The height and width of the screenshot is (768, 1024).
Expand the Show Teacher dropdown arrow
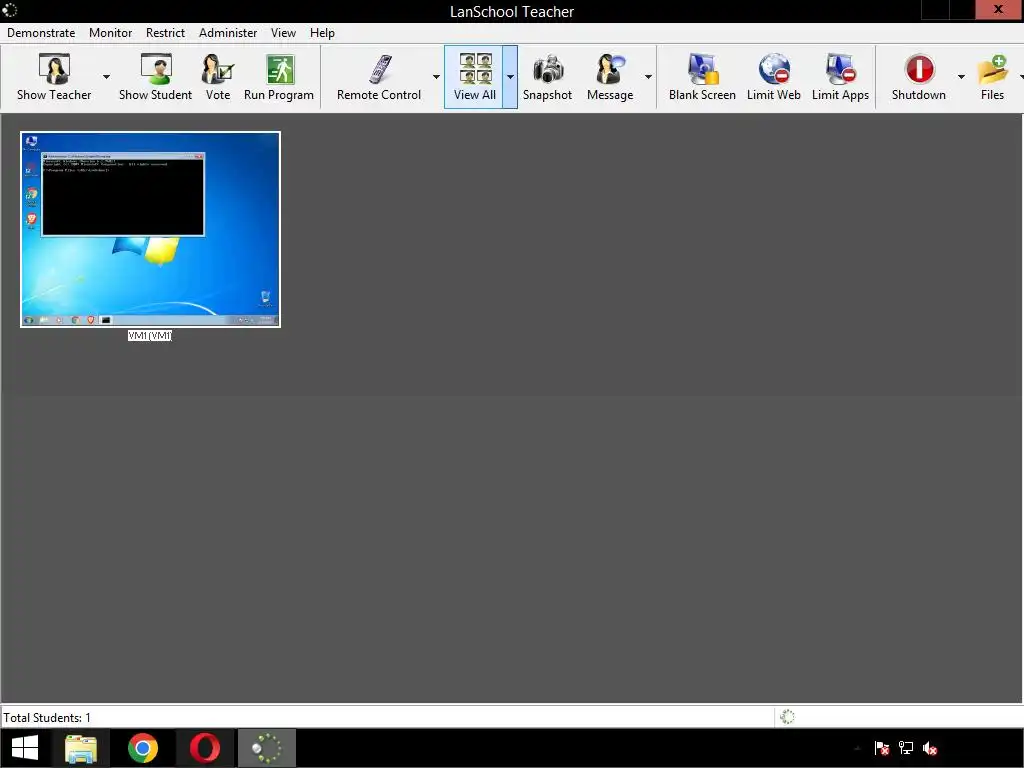tap(106, 77)
